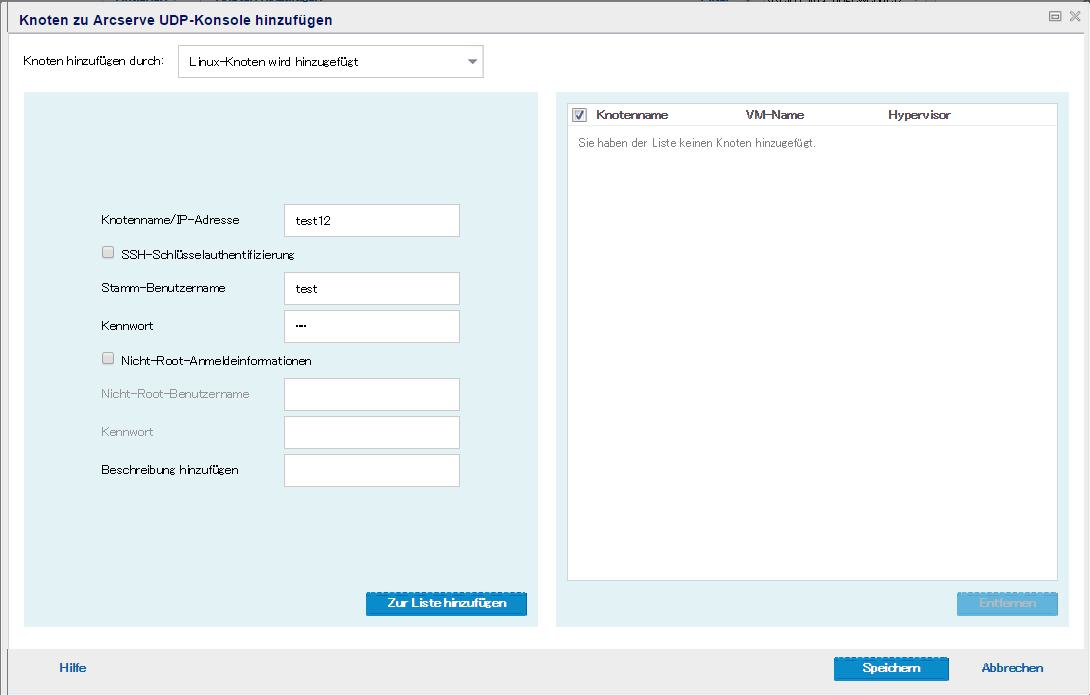Click 'Zur Liste hinzufügen' button
The height and width of the screenshot is (695, 1090).
tap(446, 603)
